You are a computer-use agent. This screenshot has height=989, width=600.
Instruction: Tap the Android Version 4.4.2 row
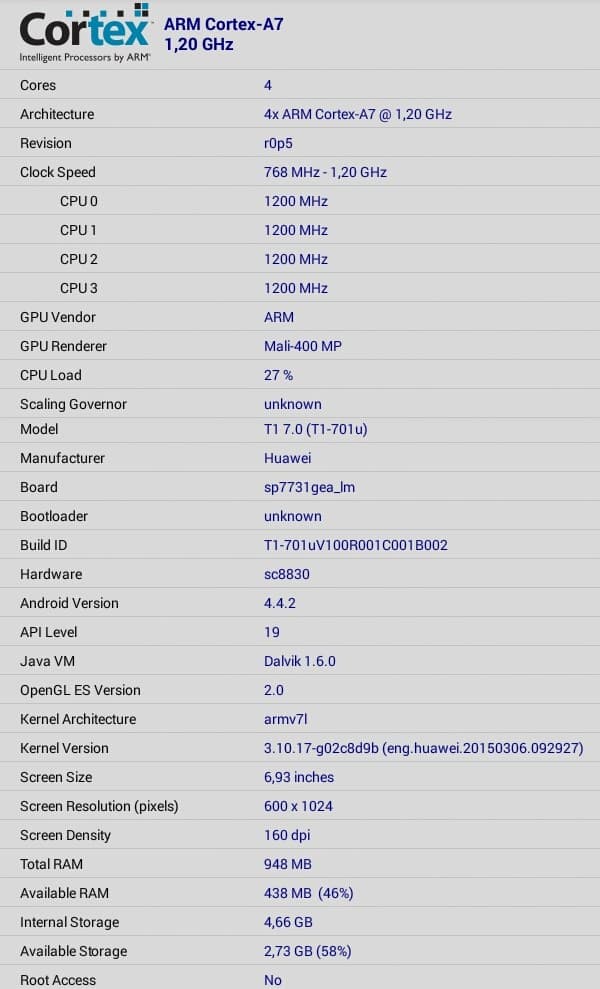click(x=300, y=604)
